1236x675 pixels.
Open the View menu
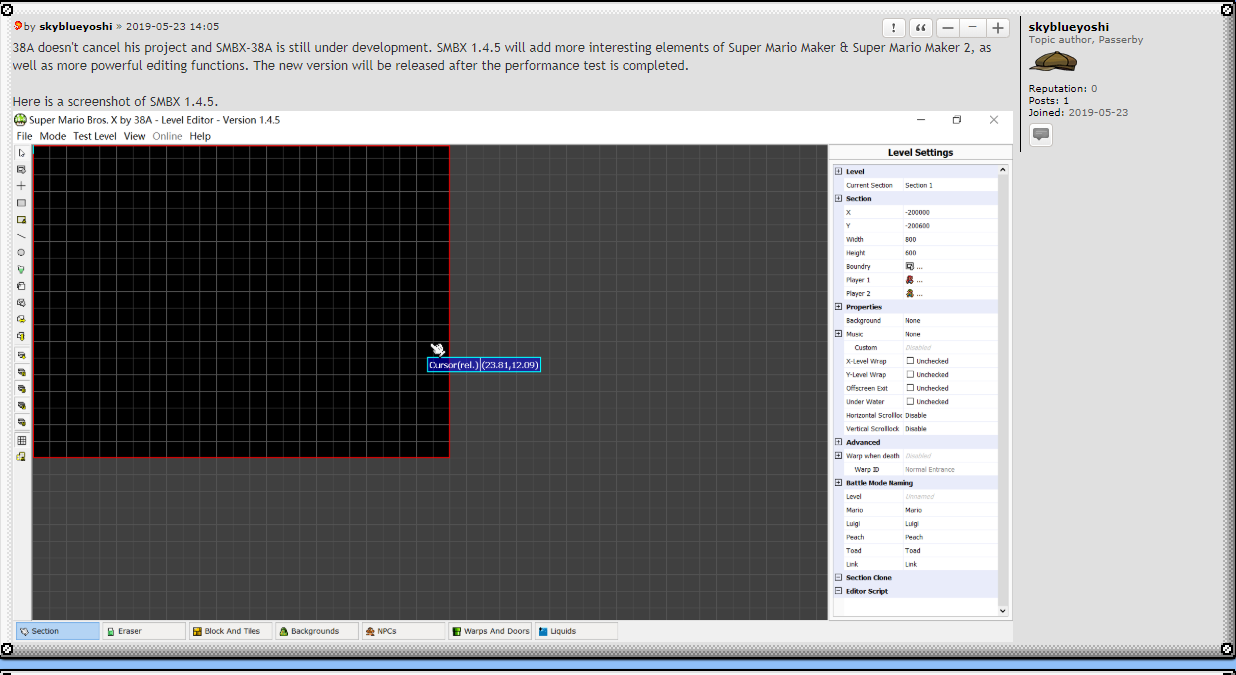pyautogui.click(x=134, y=136)
